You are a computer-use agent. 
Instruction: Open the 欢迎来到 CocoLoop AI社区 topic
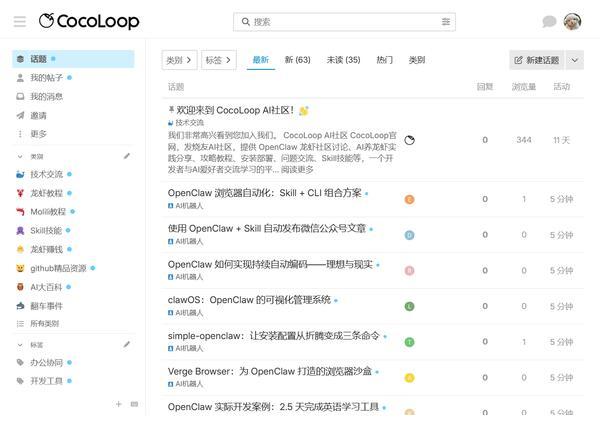click(x=235, y=110)
